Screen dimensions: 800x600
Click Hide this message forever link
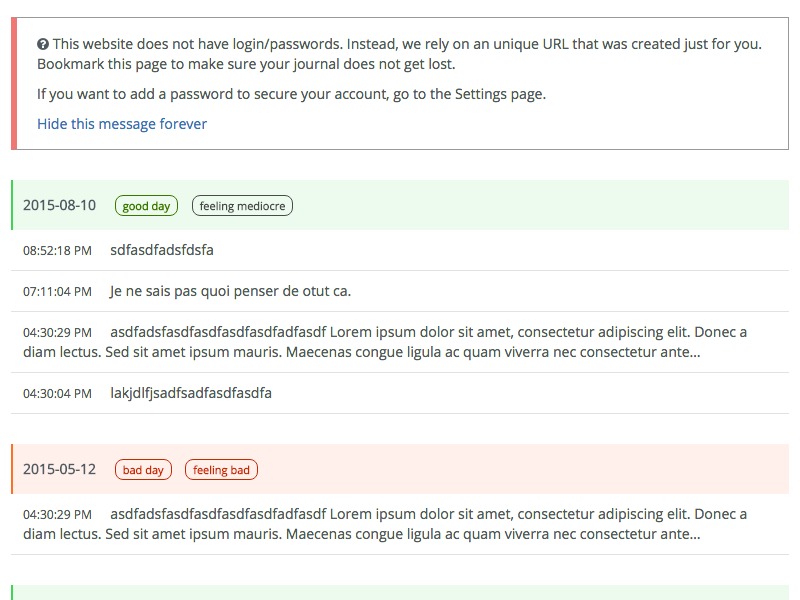pos(122,124)
